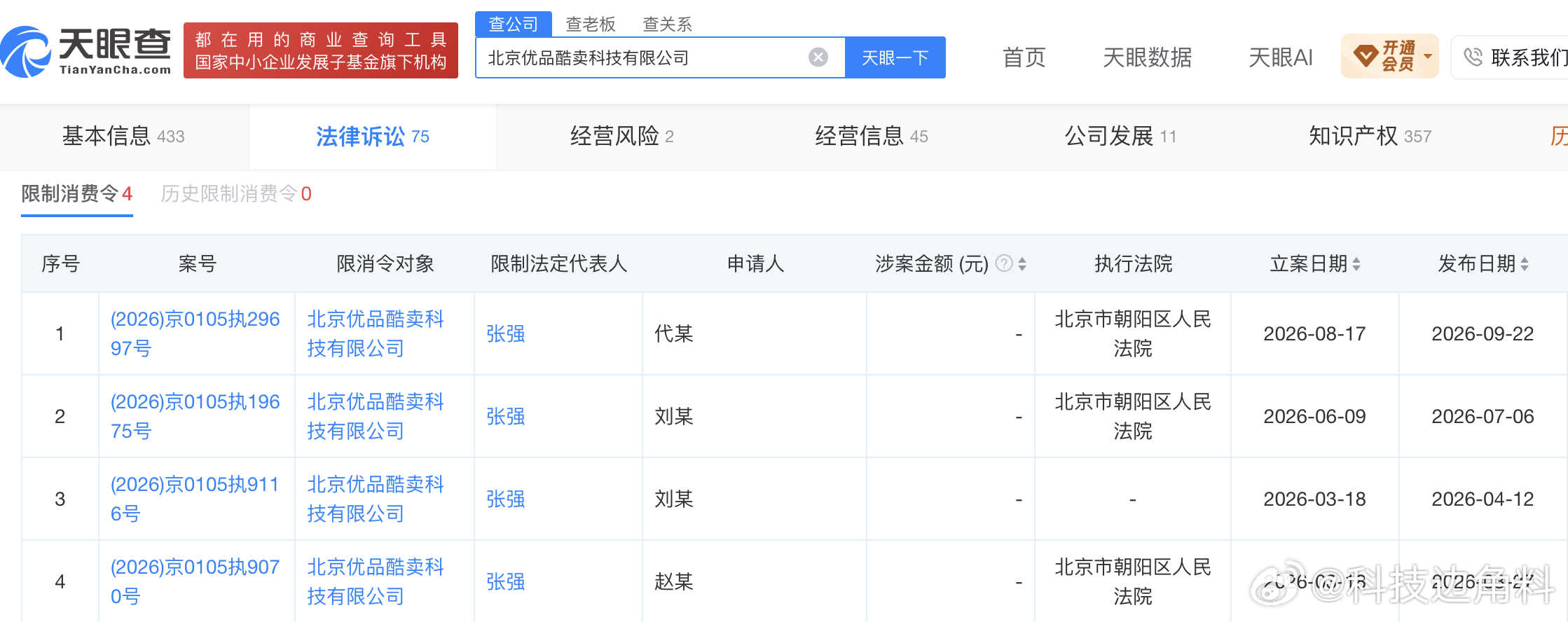Click 北京市朝阳区人民法院 in row 2
The height and width of the screenshot is (622, 1568).
tap(1133, 416)
